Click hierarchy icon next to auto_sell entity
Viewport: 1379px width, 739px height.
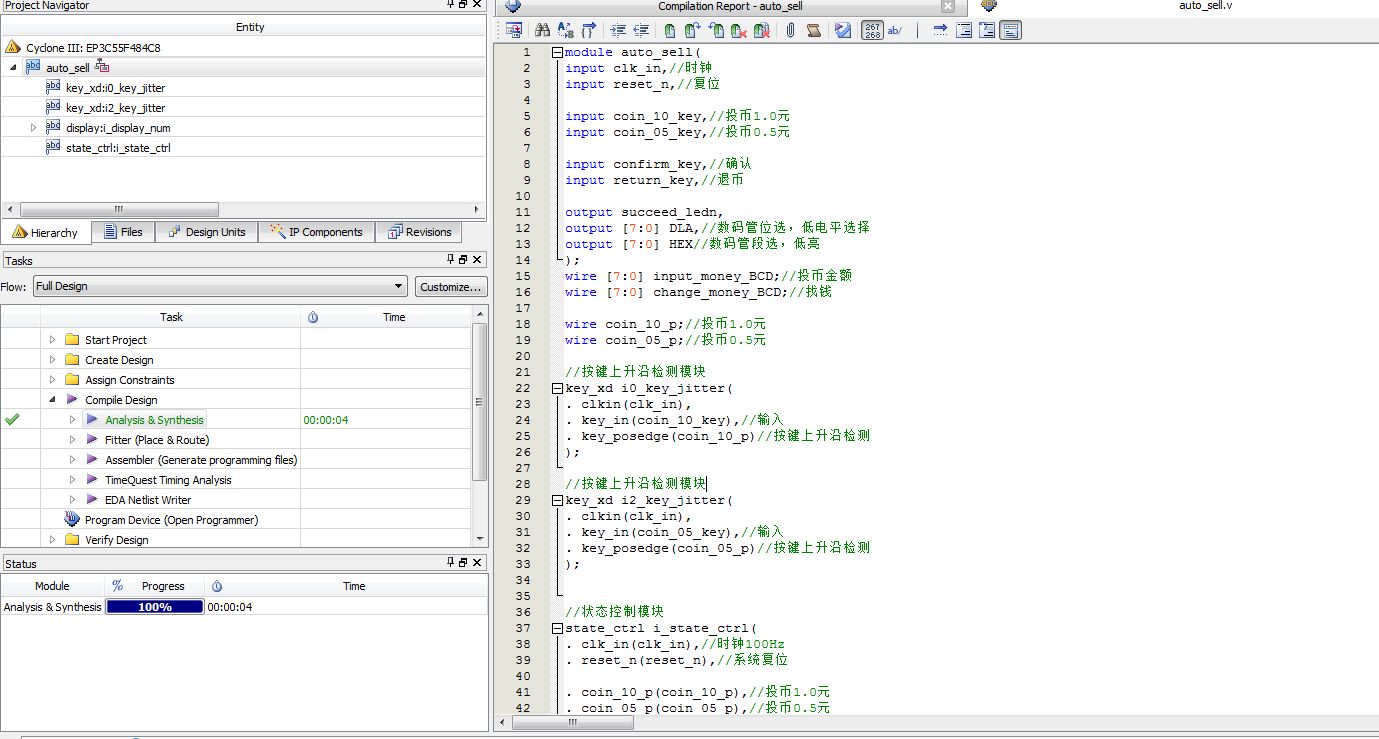pyautogui.click(x=102, y=67)
